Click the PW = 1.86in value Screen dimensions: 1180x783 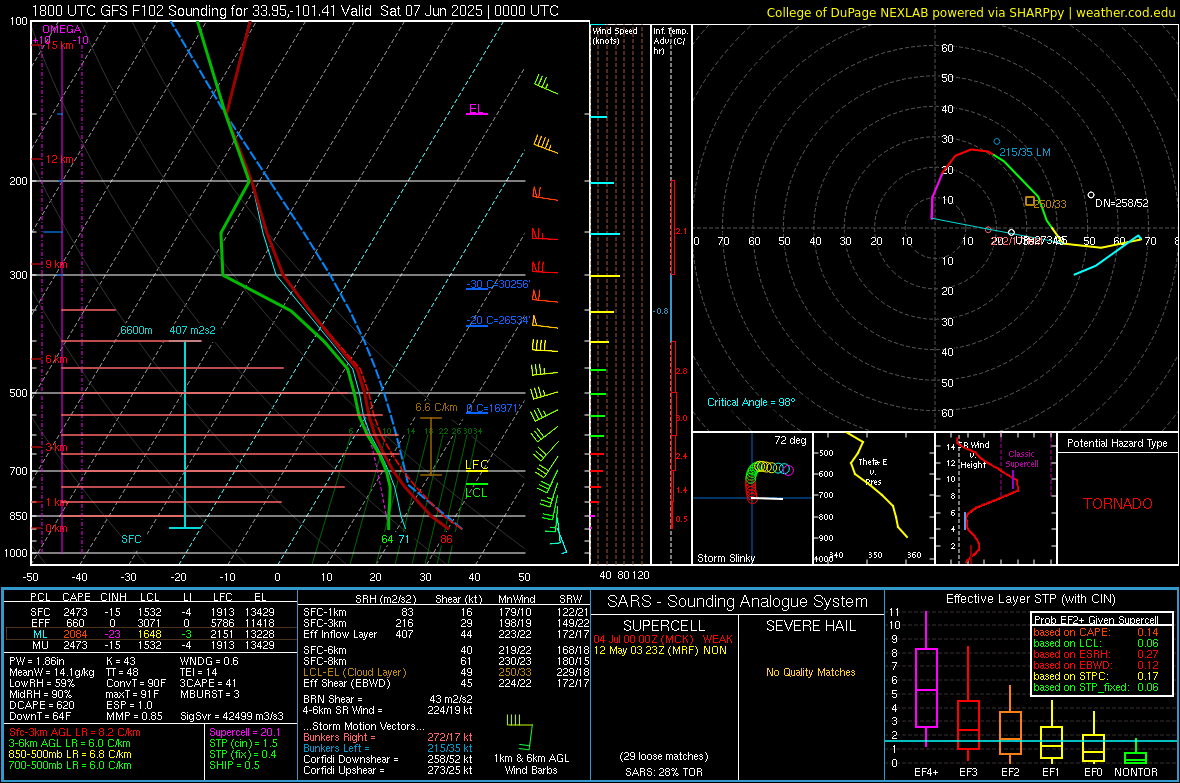click(37, 661)
